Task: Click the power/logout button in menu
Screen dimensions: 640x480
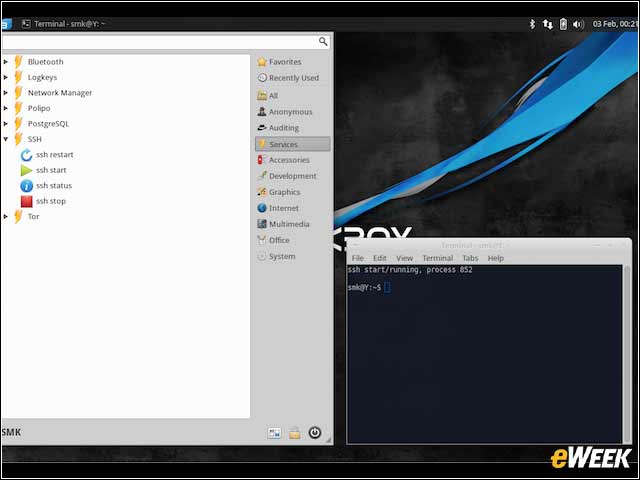Action: click(315, 432)
